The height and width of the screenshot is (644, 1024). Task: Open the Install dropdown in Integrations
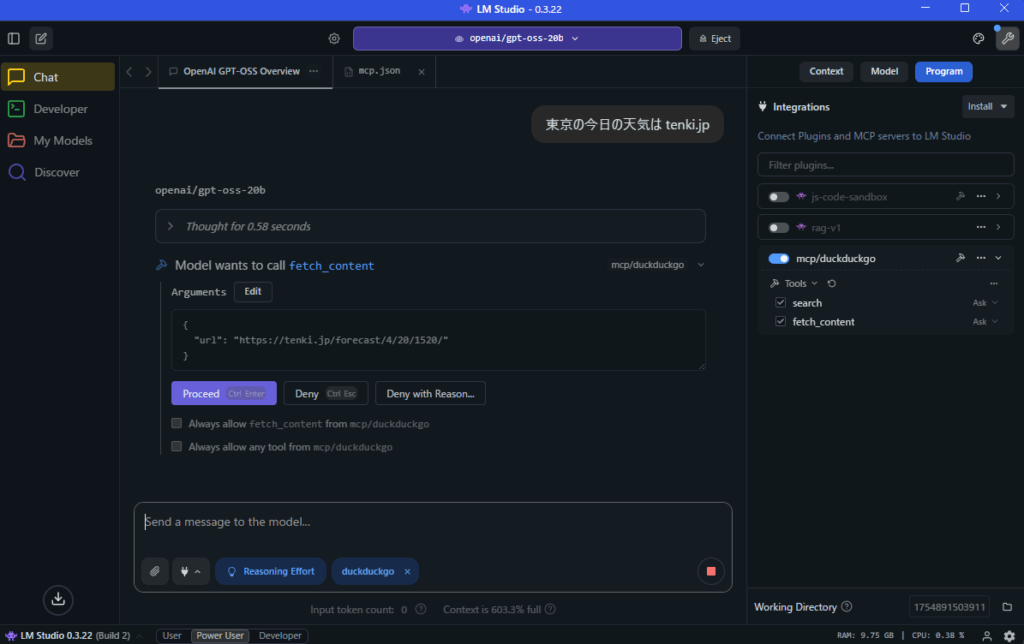988,106
